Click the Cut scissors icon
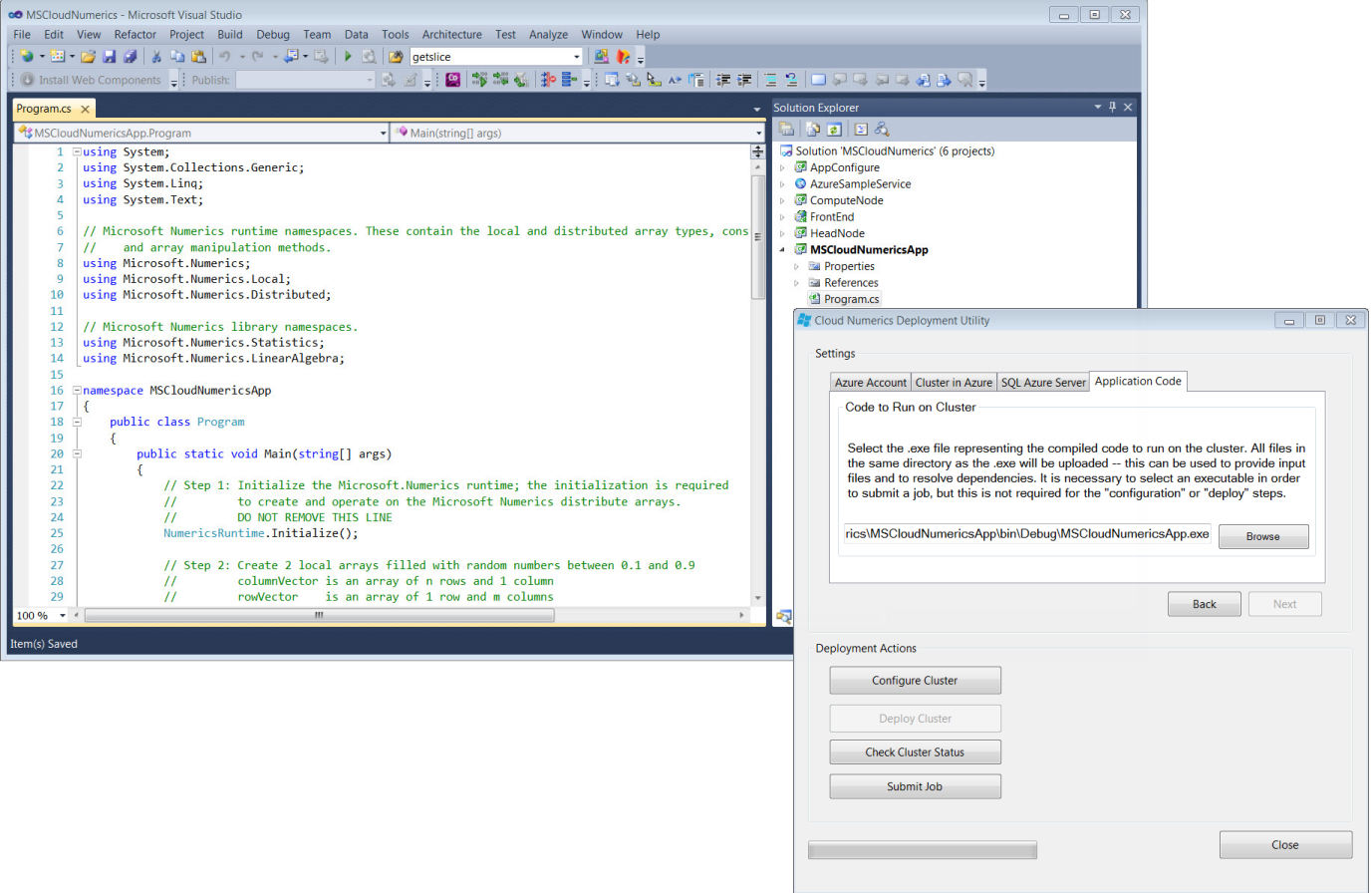 (156, 57)
